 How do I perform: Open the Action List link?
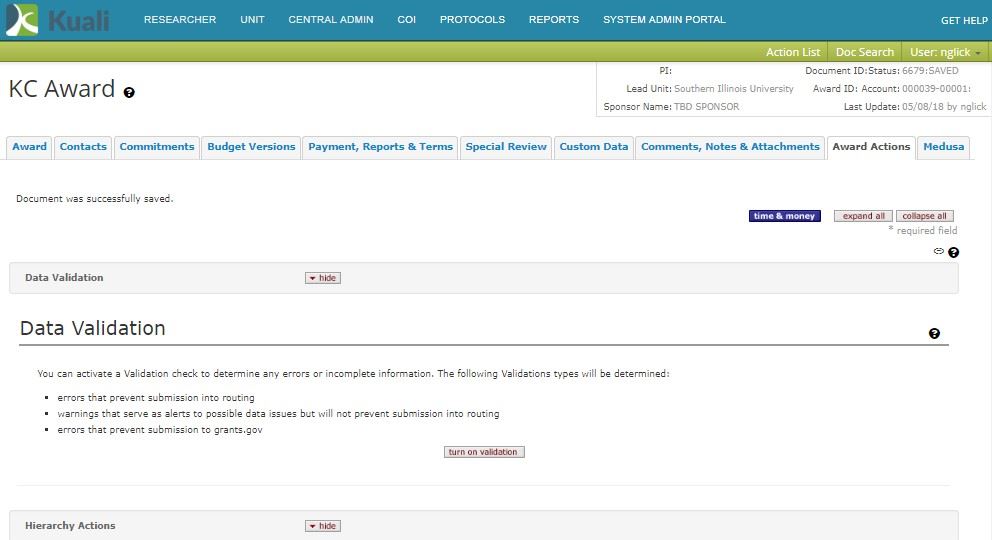[x=793, y=52]
